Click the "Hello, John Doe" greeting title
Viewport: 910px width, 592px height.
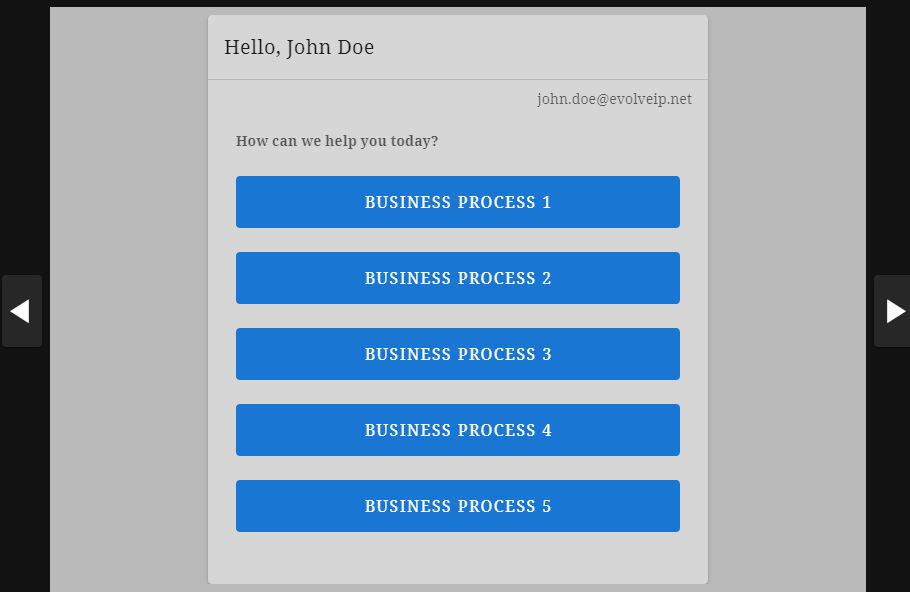click(299, 47)
